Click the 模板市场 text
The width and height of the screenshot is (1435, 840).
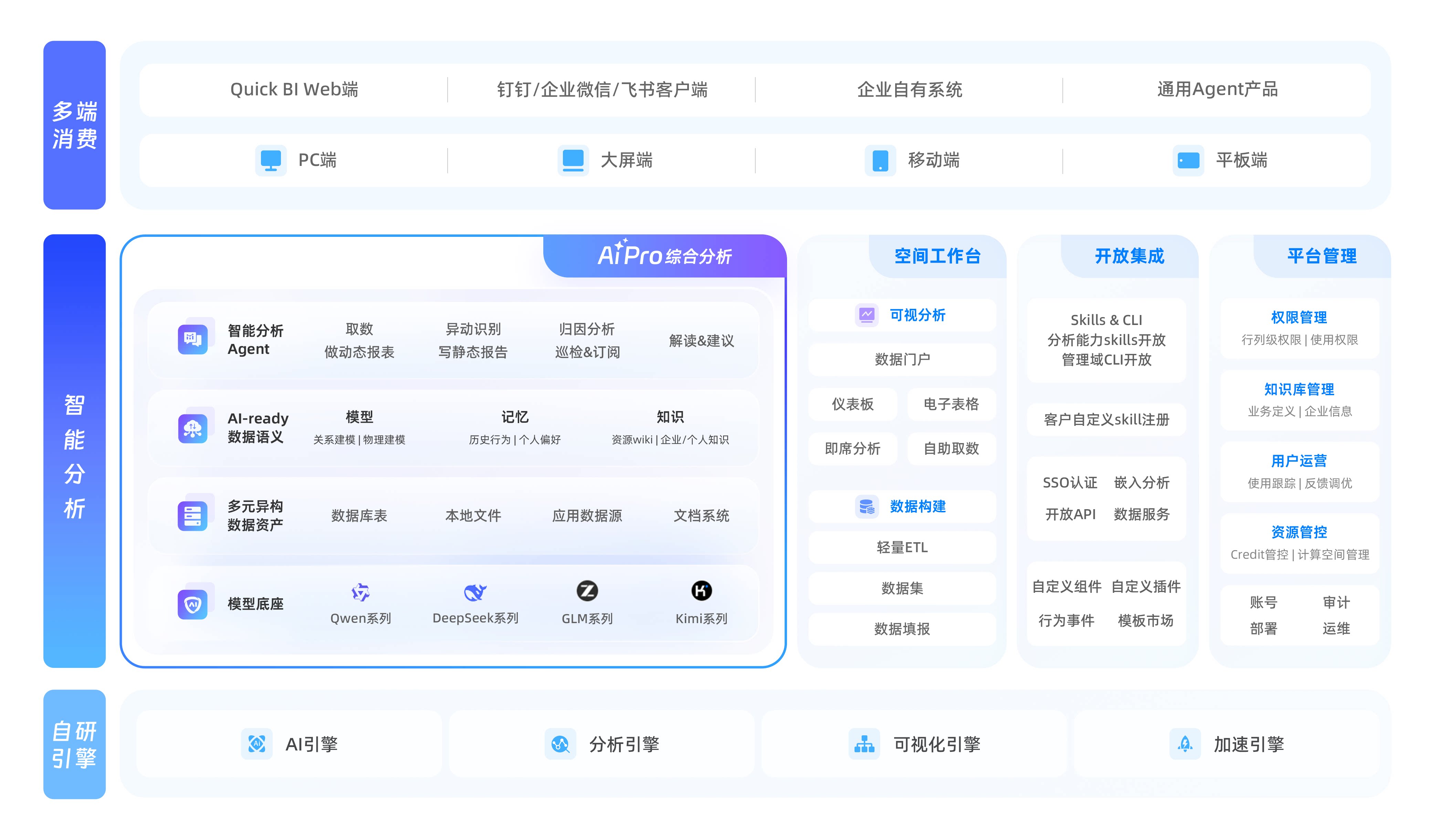point(1146,620)
